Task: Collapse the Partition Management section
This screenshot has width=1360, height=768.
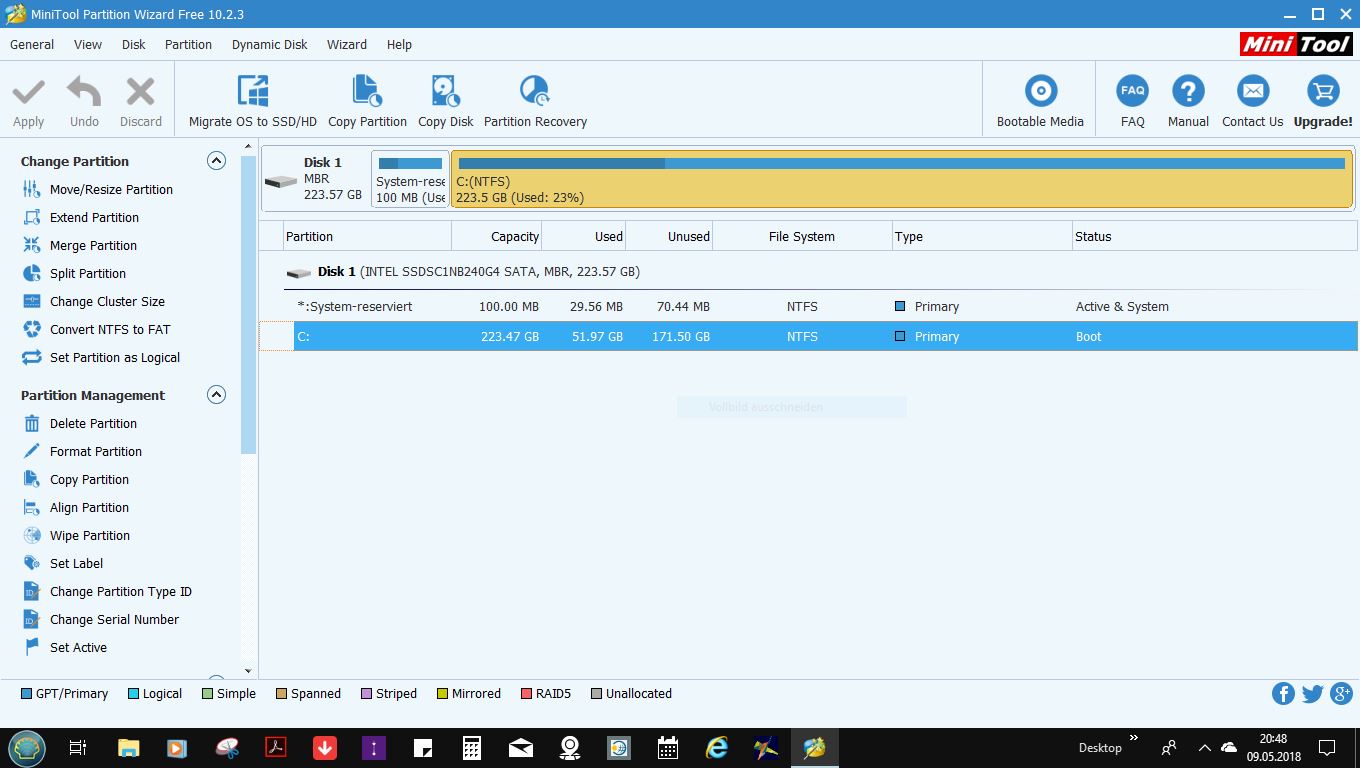Action: pyautogui.click(x=216, y=395)
